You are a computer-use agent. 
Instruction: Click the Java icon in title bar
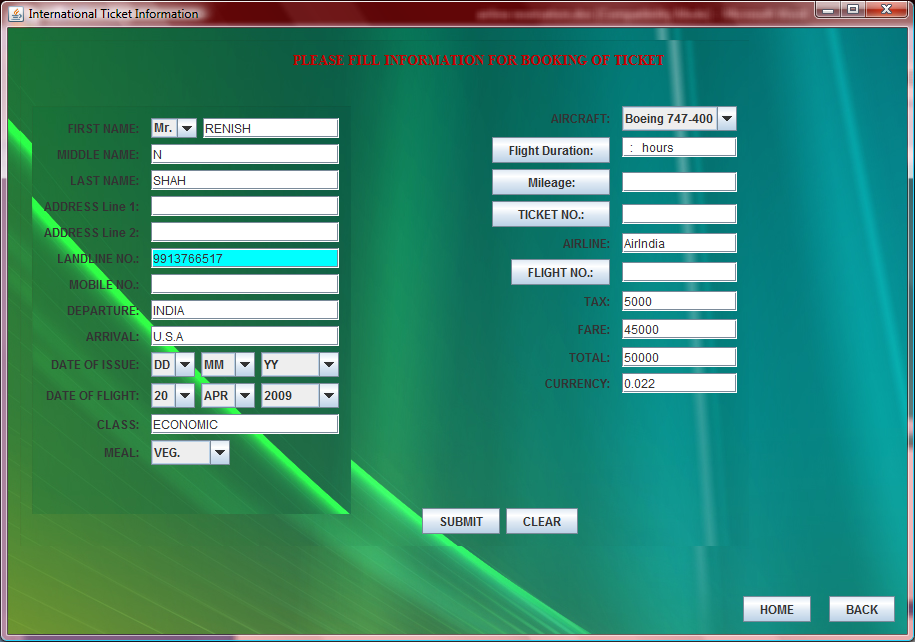[16, 13]
